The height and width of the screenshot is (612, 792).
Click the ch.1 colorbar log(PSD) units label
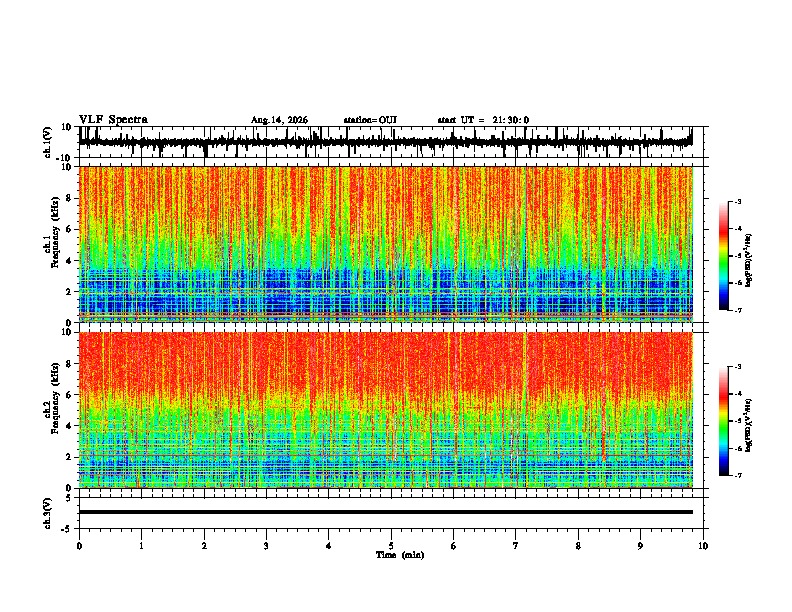pos(749,261)
